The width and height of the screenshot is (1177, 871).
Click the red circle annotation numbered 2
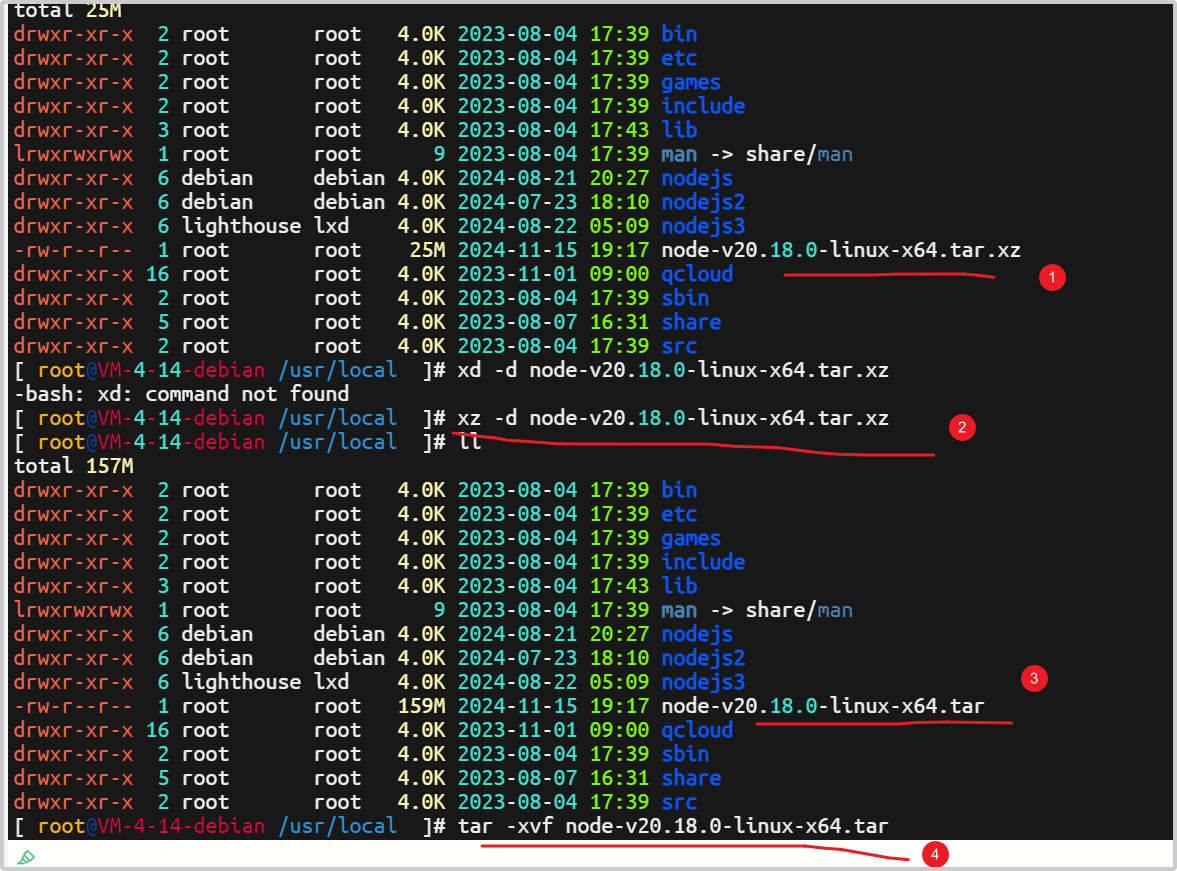pos(961,428)
